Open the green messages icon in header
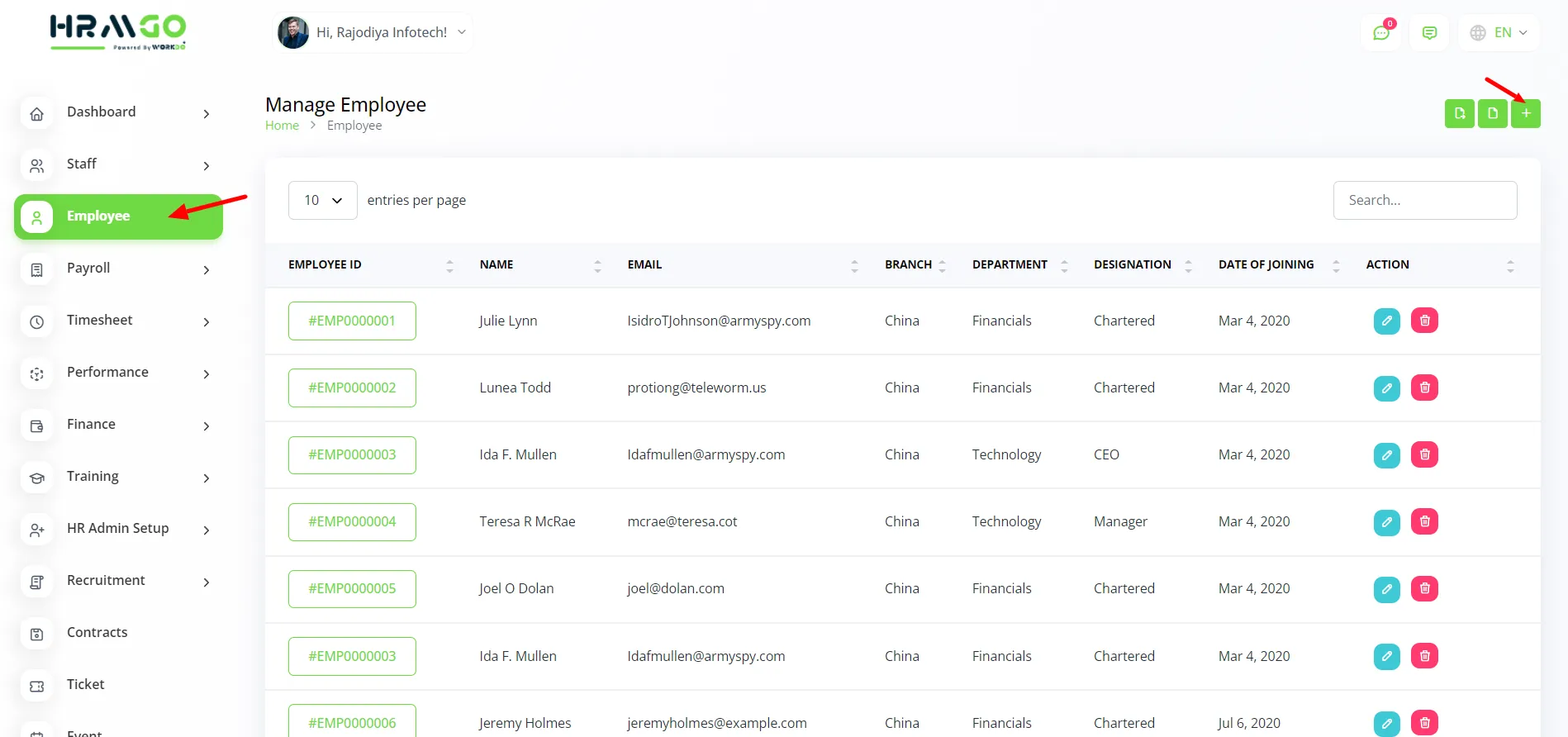Viewport: 1568px width, 737px height. 1429,33
